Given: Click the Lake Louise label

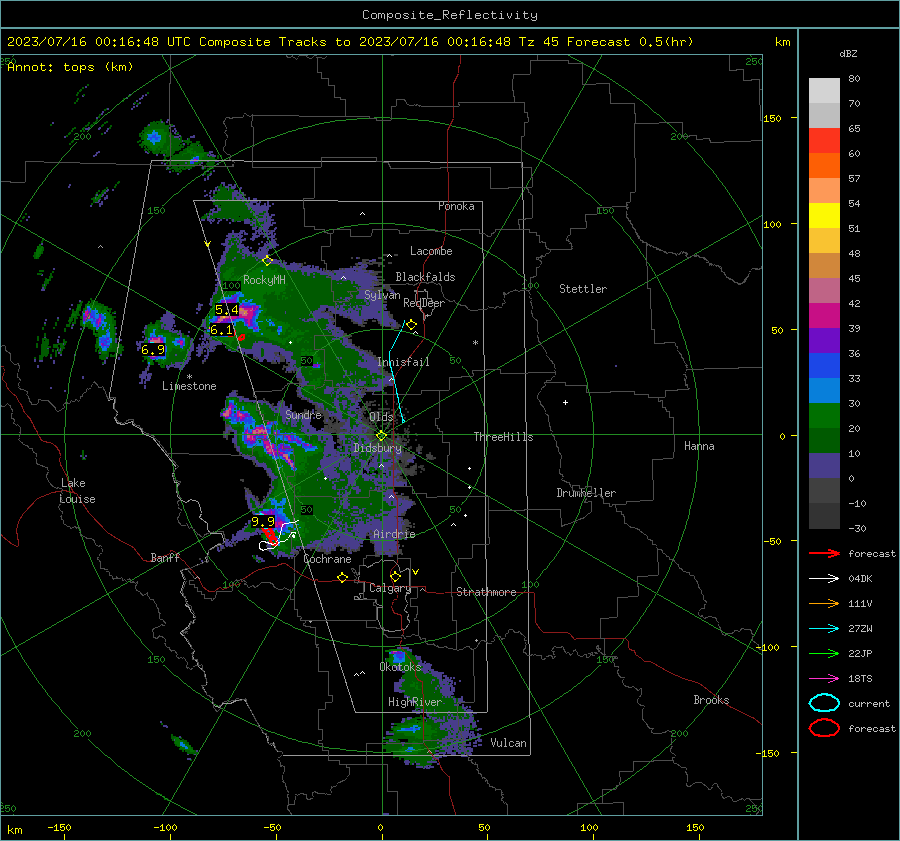Looking at the screenshot, I should click(77, 491).
